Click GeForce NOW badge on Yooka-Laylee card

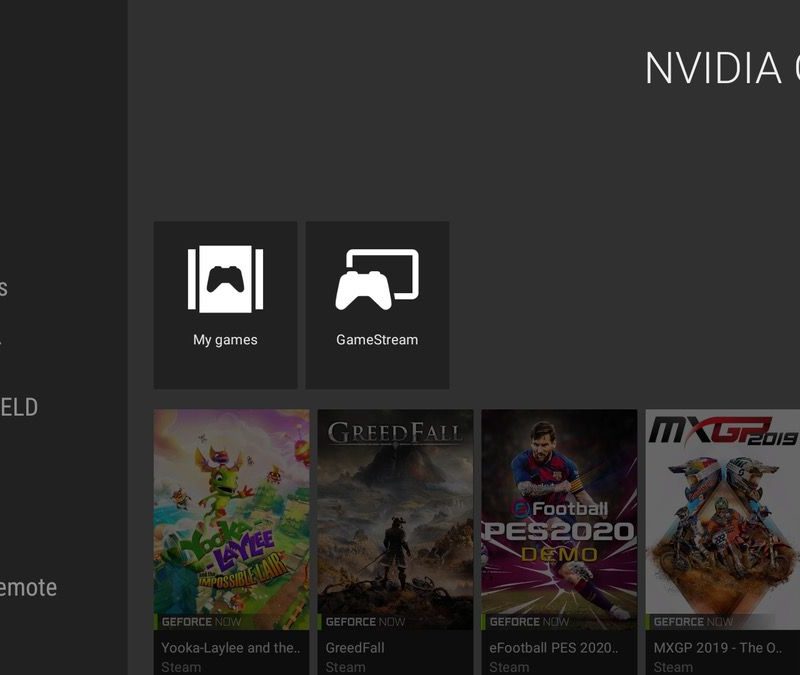[x=201, y=622]
